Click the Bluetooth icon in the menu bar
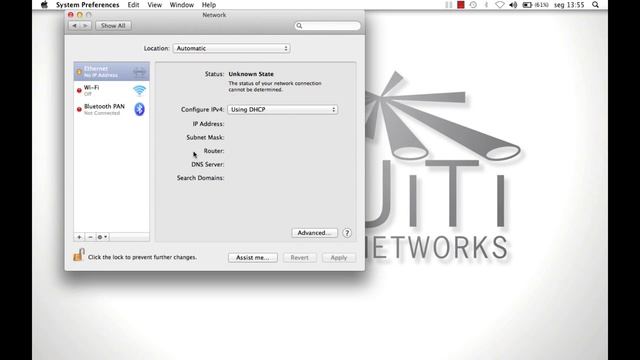The width and height of the screenshot is (640, 360). coord(486,5)
